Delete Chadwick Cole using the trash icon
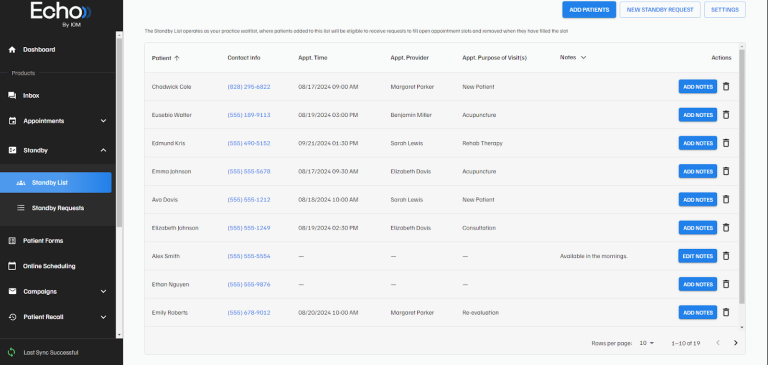This screenshot has width=768, height=365. (x=726, y=86)
